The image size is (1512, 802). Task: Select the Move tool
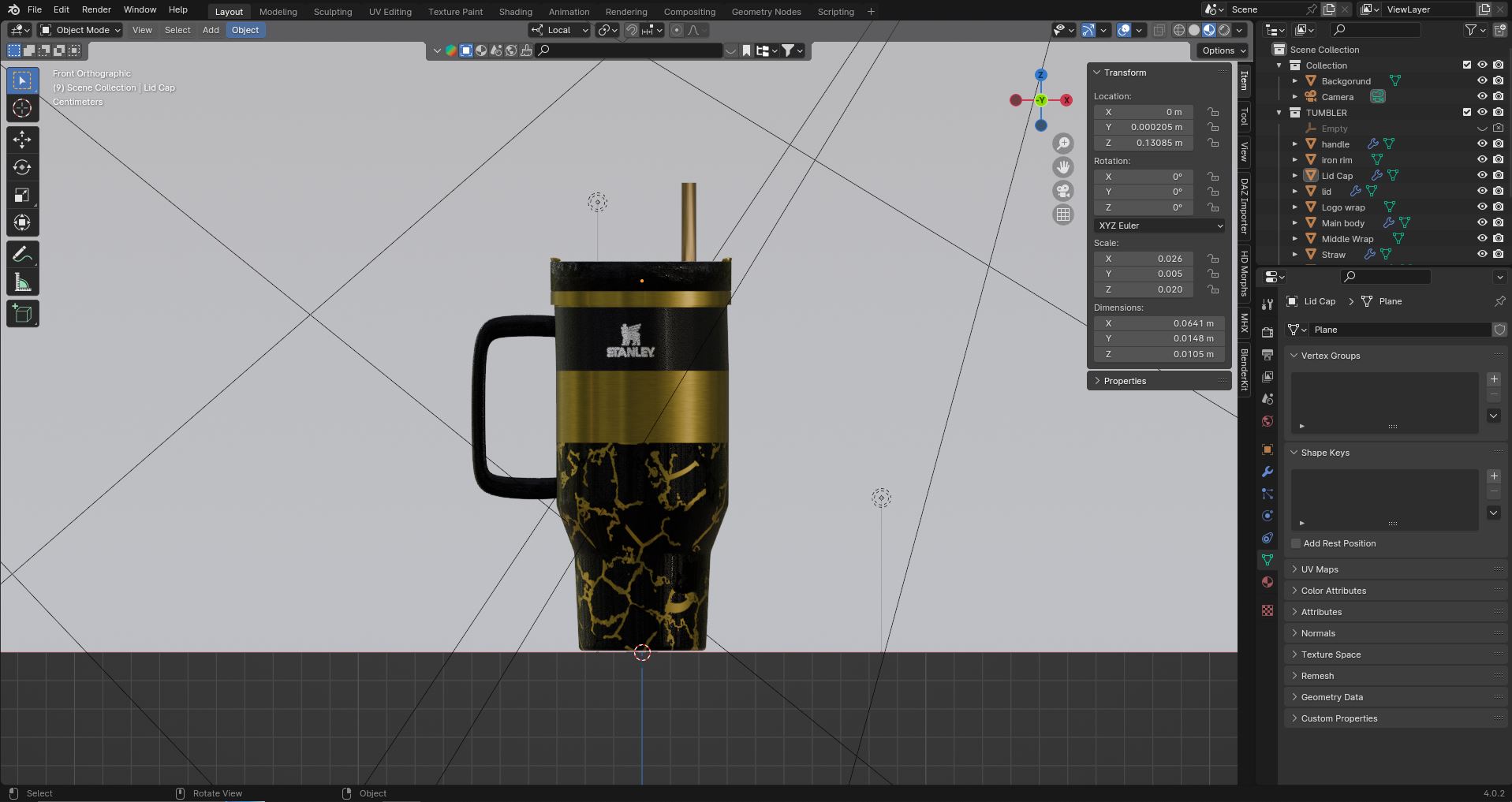point(22,139)
